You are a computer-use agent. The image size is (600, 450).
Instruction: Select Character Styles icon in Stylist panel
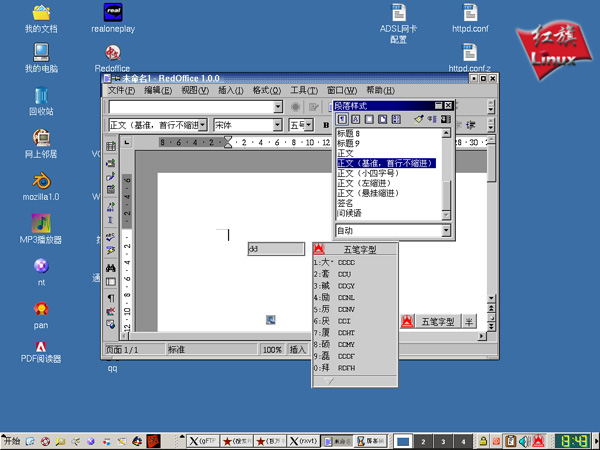click(355, 119)
